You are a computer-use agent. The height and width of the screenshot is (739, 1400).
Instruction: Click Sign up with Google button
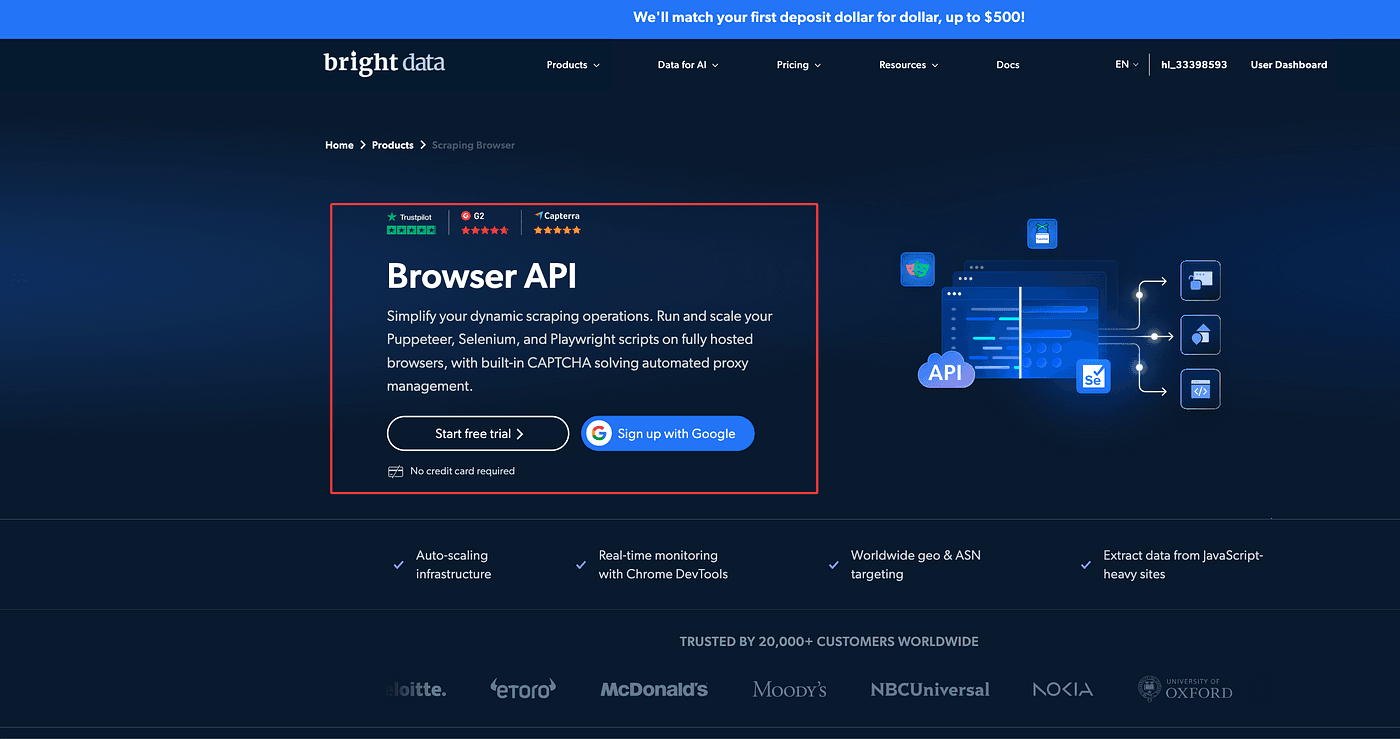(x=667, y=434)
